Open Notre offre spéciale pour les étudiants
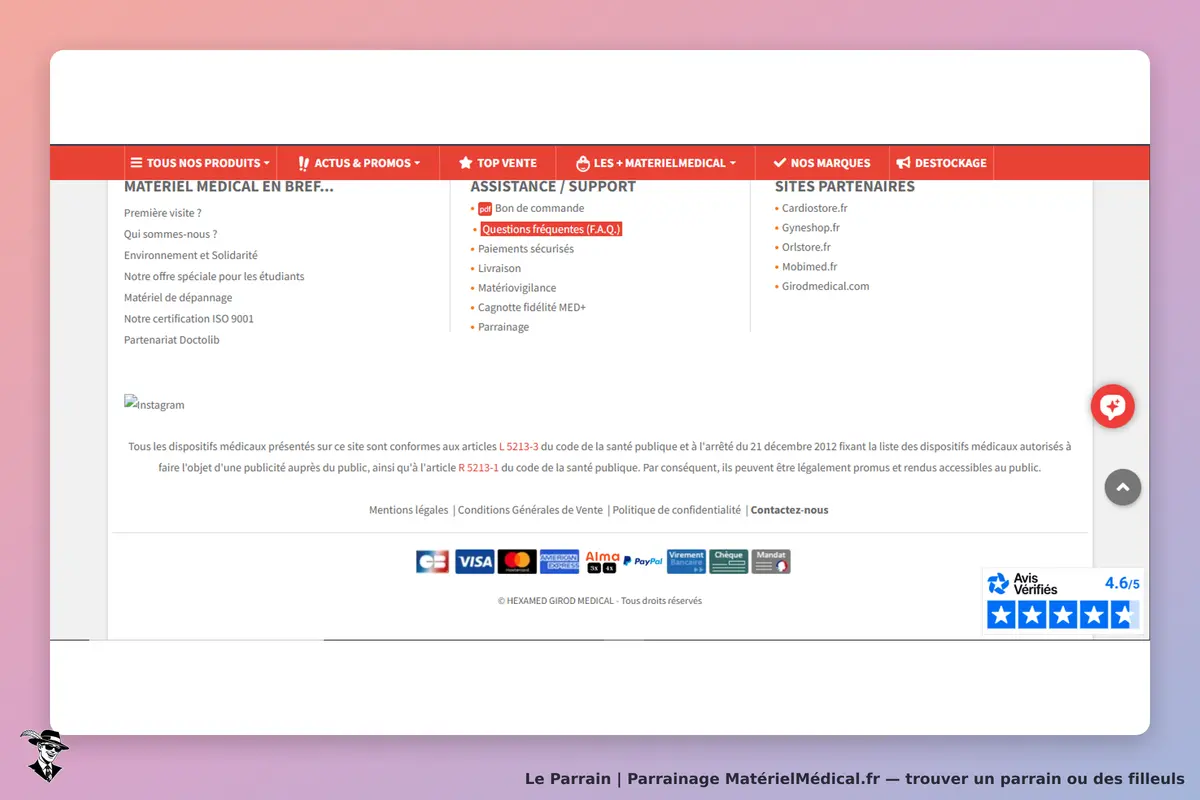 [x=214, y=276]
